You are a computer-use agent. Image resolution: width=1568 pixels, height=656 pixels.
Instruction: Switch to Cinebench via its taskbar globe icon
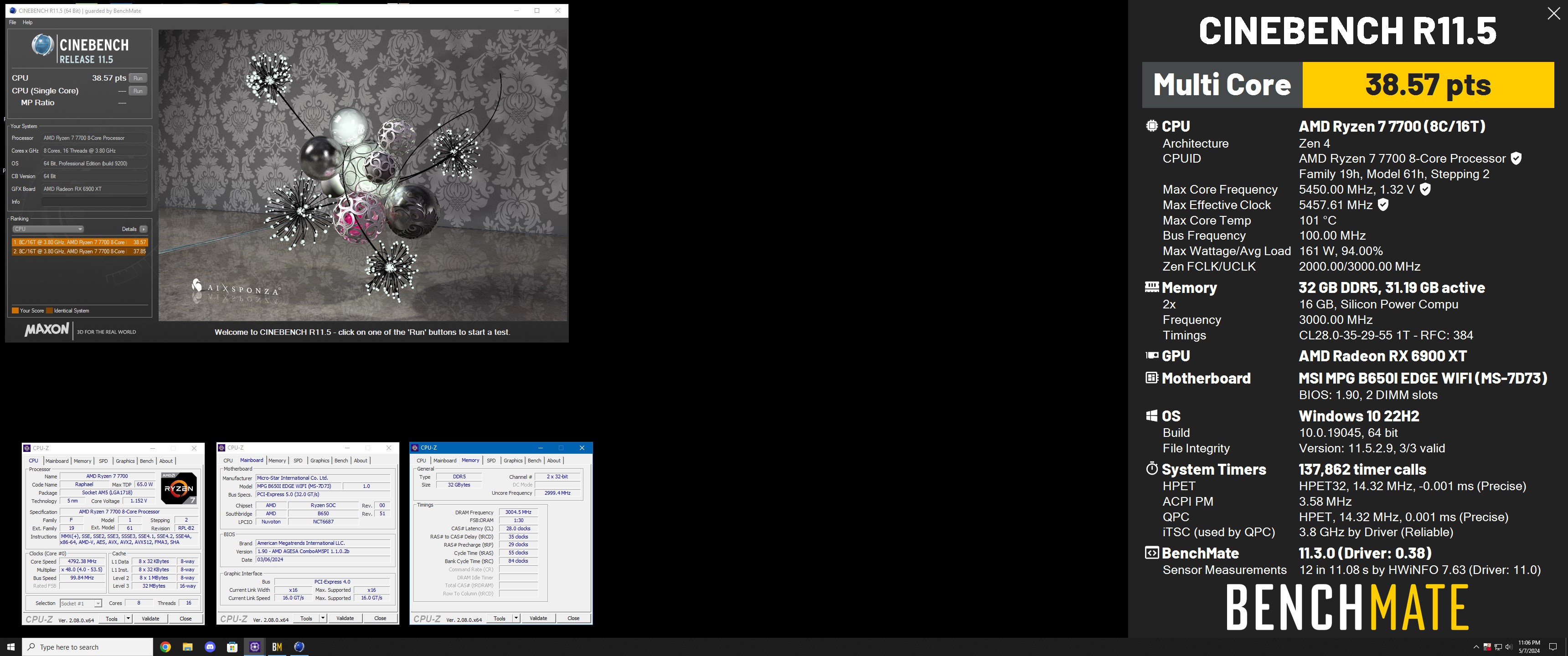[299, 647]
